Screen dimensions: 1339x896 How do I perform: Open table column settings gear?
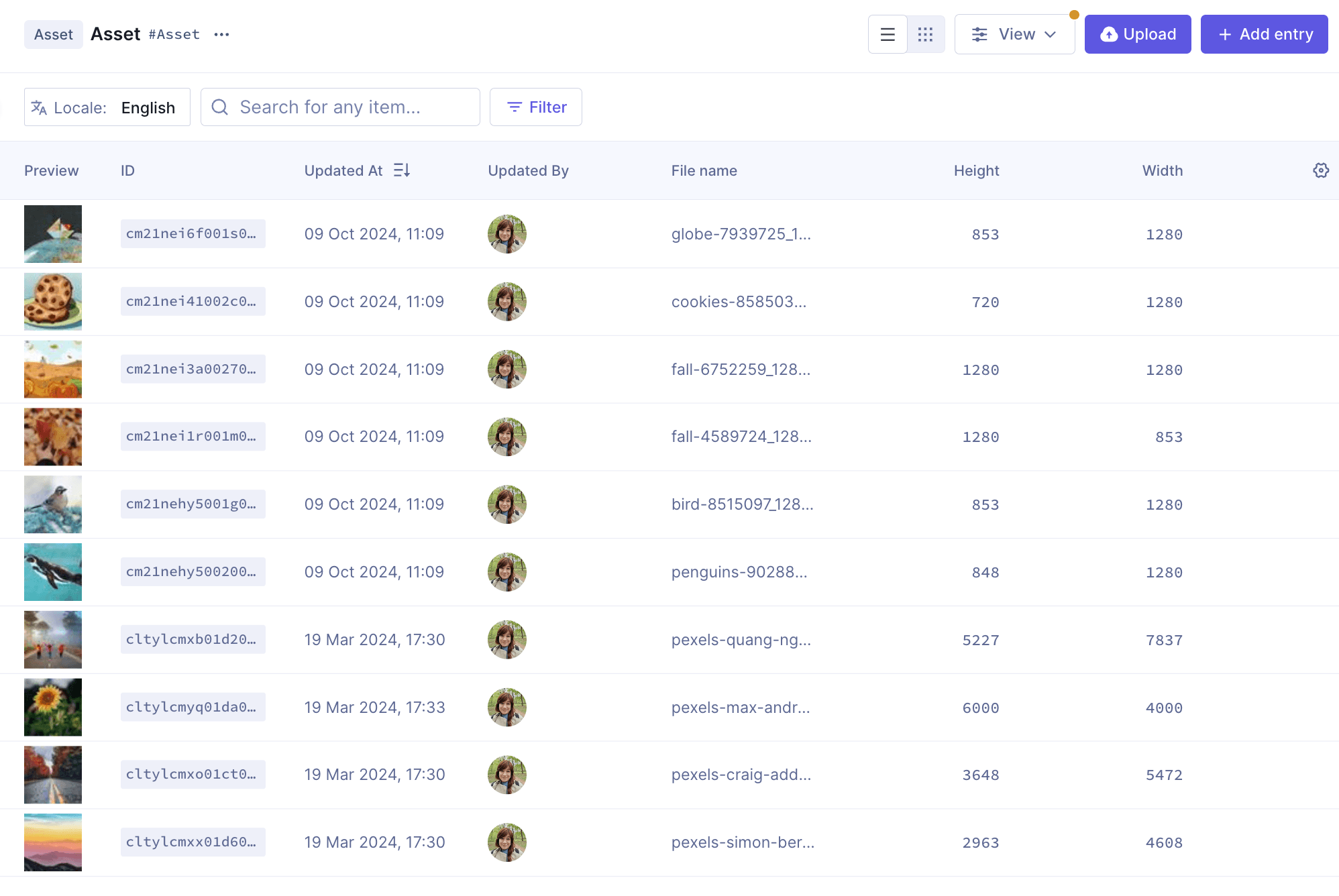pyautogui.click(x=1320, y=170)
